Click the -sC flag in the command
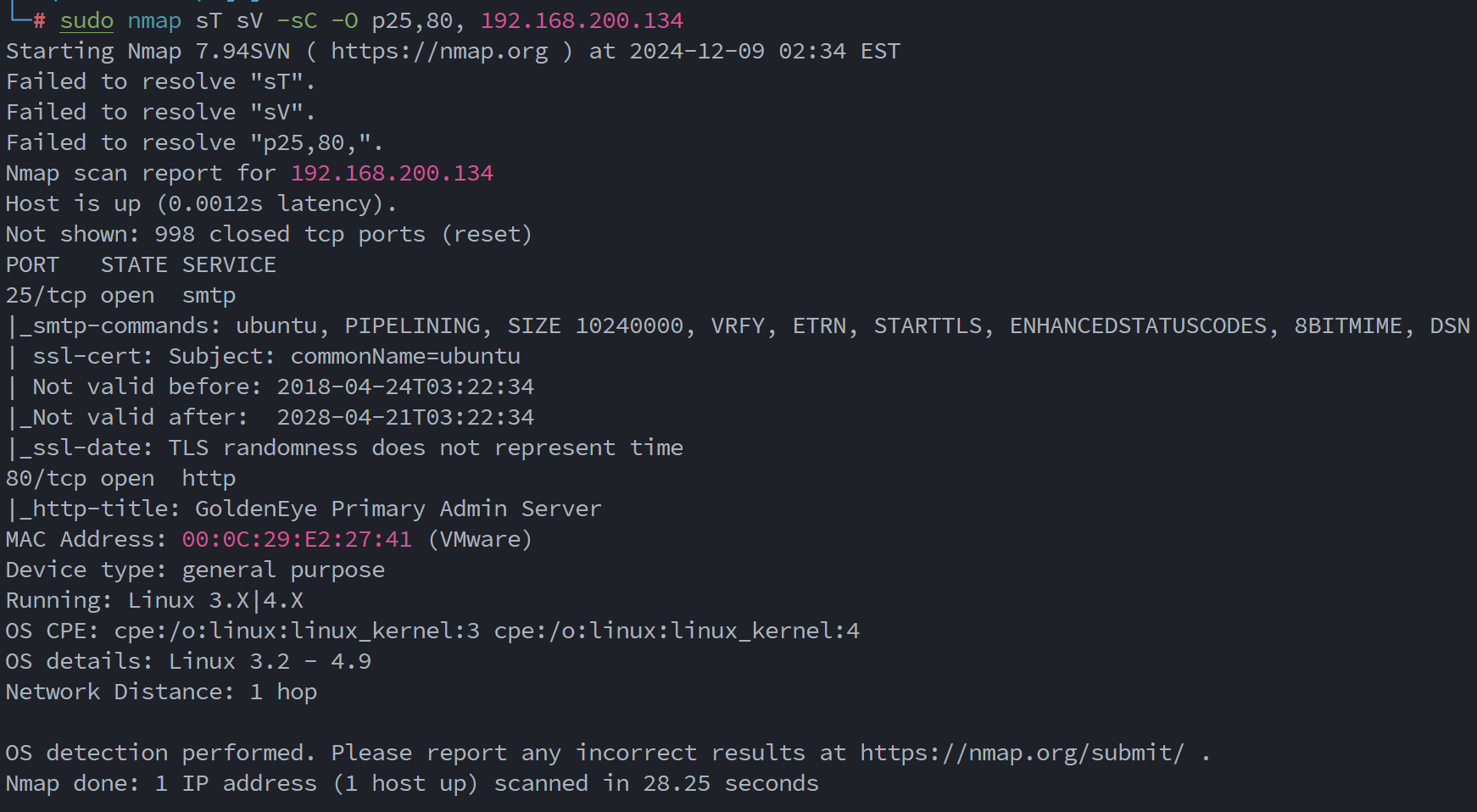 304,21
